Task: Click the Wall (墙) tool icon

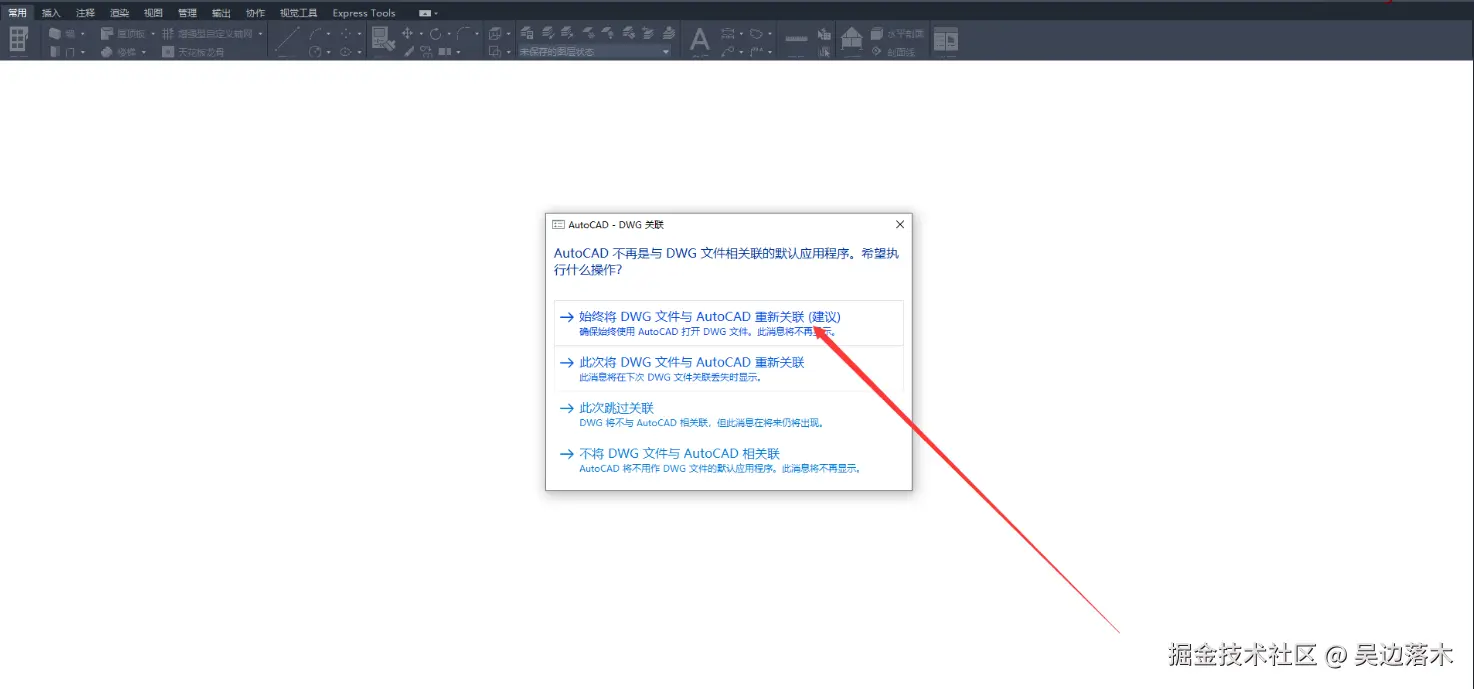Action: coord(55,33)
